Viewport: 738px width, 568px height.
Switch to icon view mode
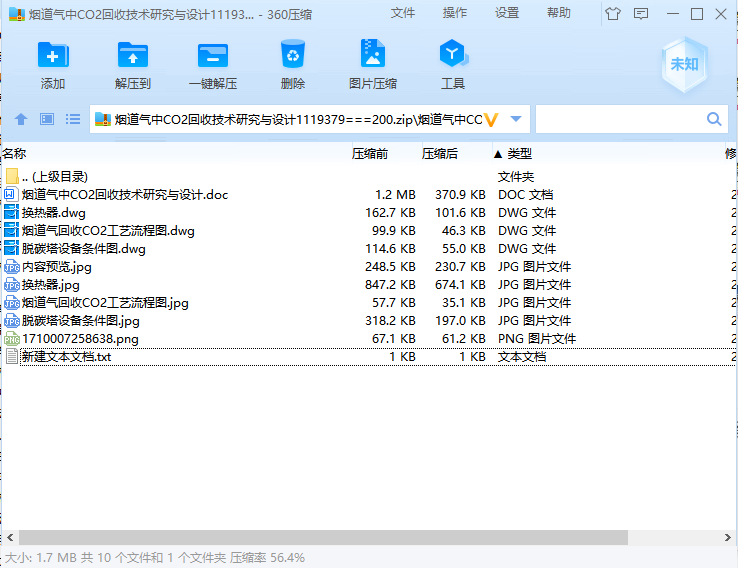click(x=47, y=119)
